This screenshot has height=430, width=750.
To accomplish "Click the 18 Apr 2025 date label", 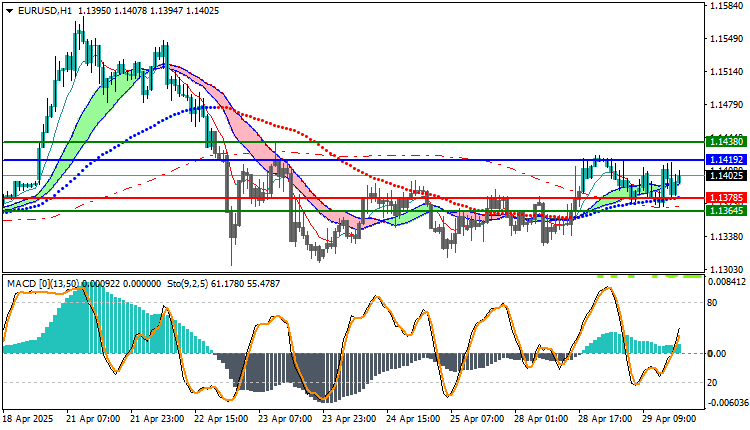I will [28, 419].
